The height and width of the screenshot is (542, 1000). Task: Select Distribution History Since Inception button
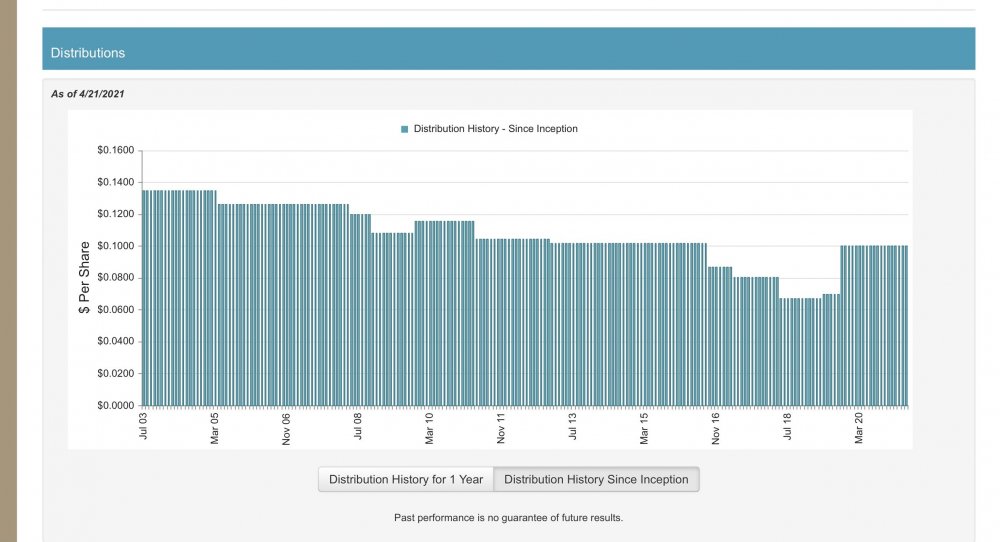[x=596, y=480]
